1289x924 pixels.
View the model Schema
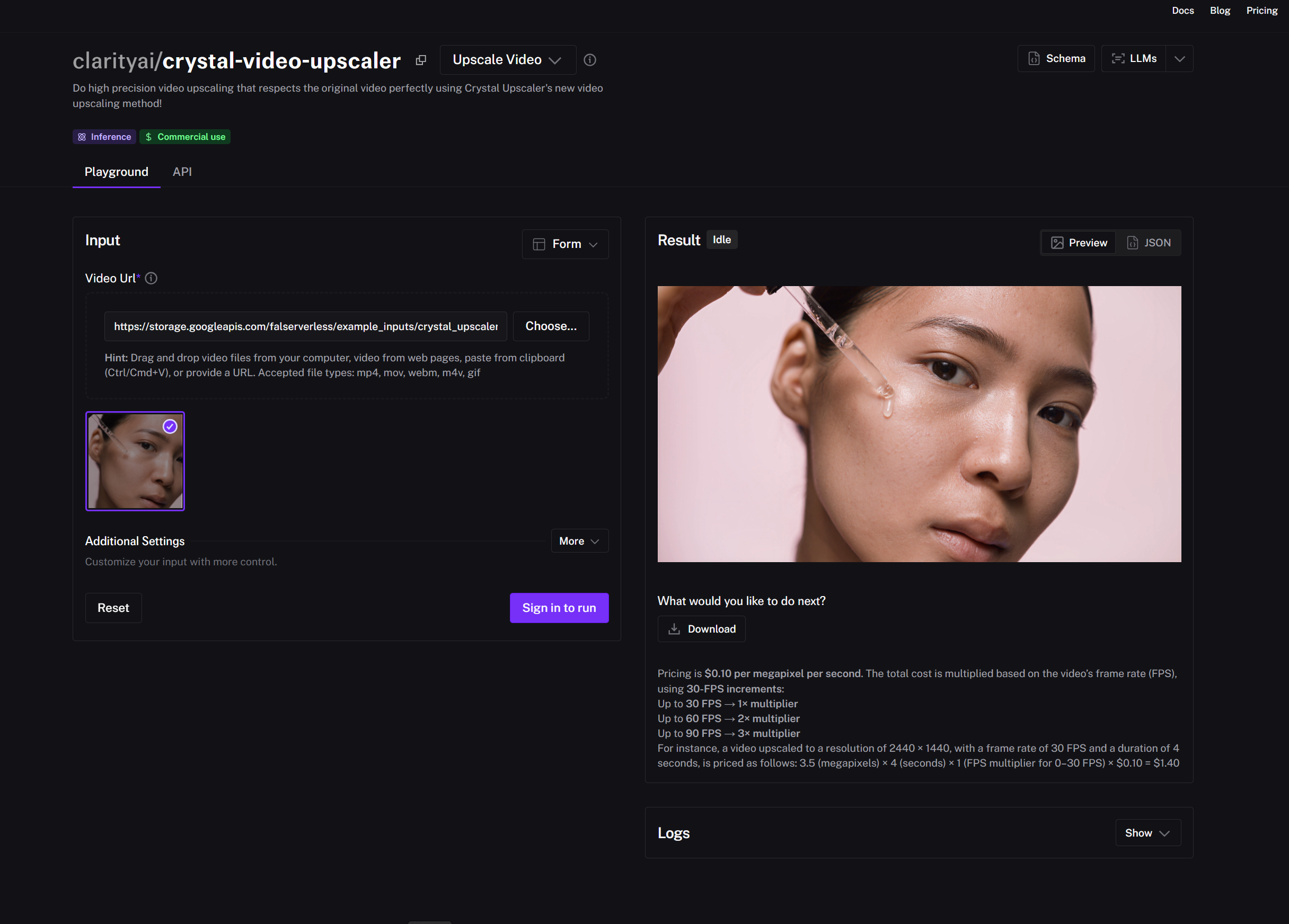click(1055, 58)
